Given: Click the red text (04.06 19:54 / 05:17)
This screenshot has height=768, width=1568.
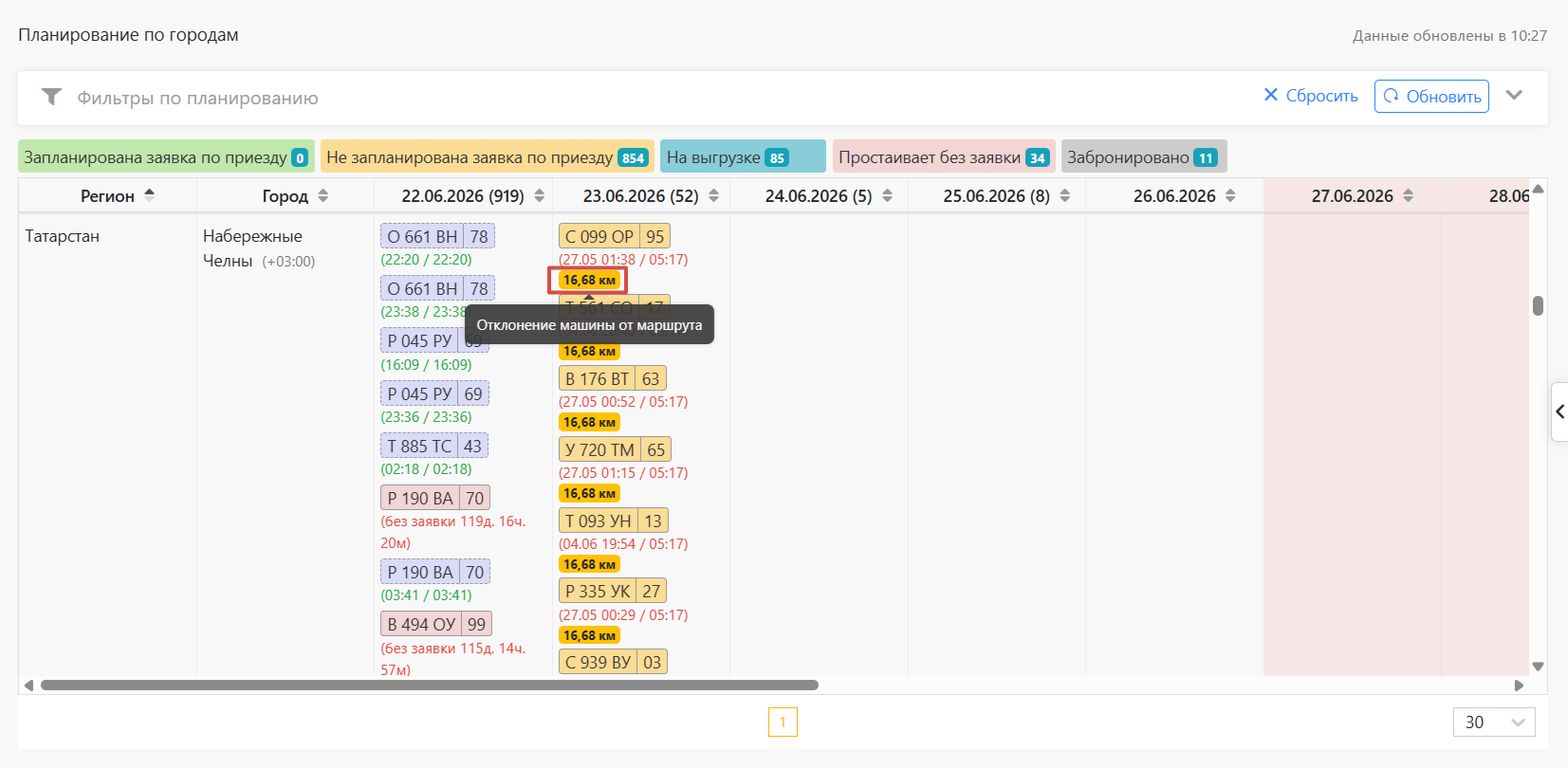Looking at the screenshot, I should [x=623, y=544].
